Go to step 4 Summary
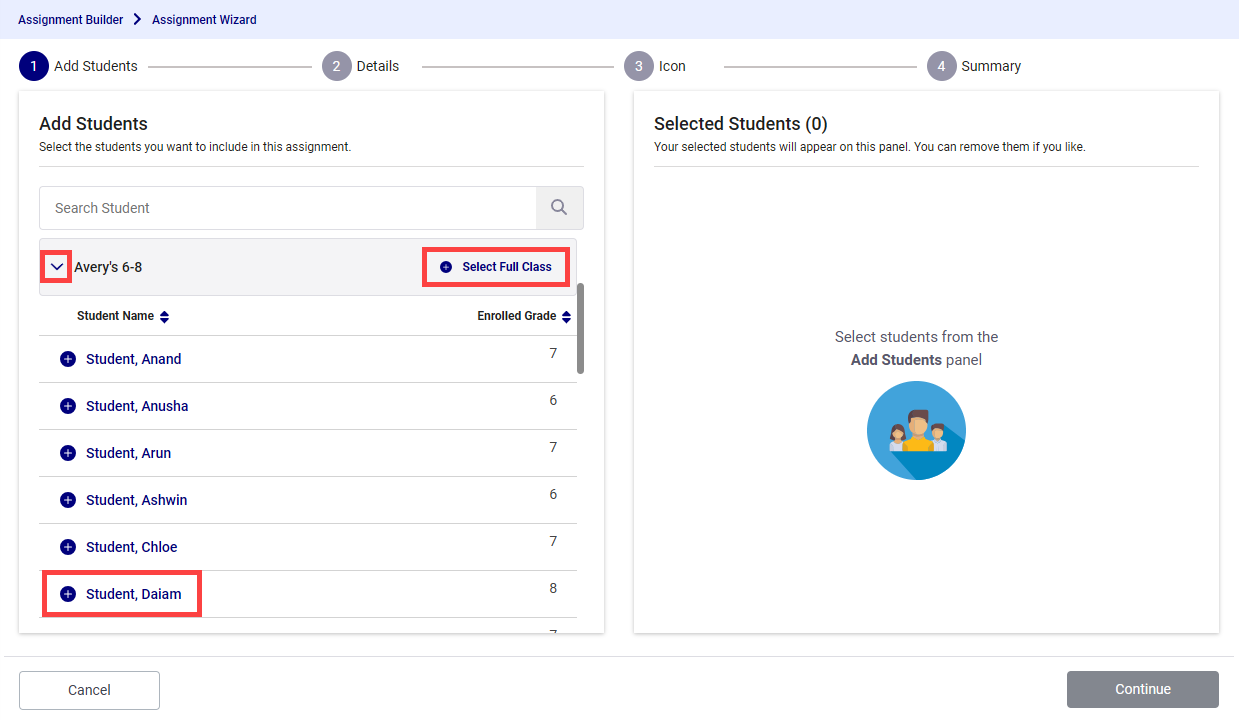Screen dimensions: 1239x720 pos(974,66)
